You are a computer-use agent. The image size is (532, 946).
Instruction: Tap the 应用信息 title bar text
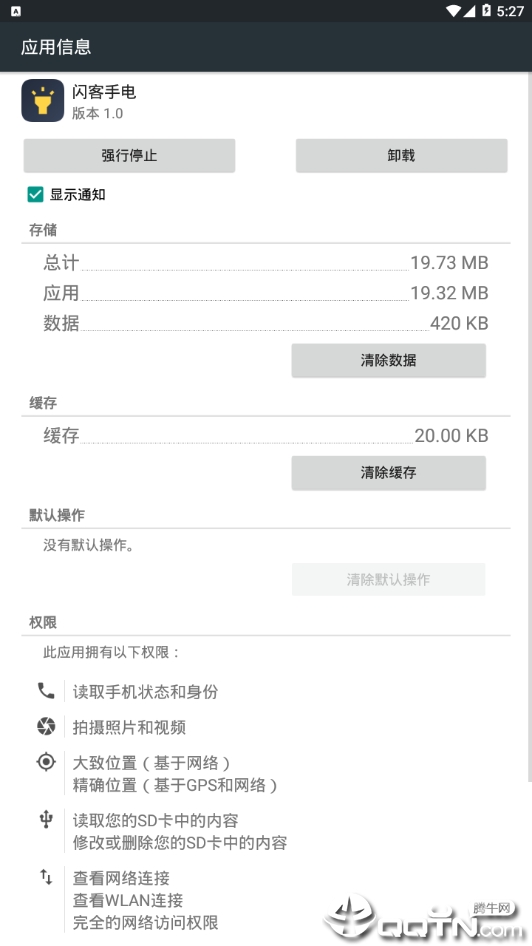tap(56, 47)
